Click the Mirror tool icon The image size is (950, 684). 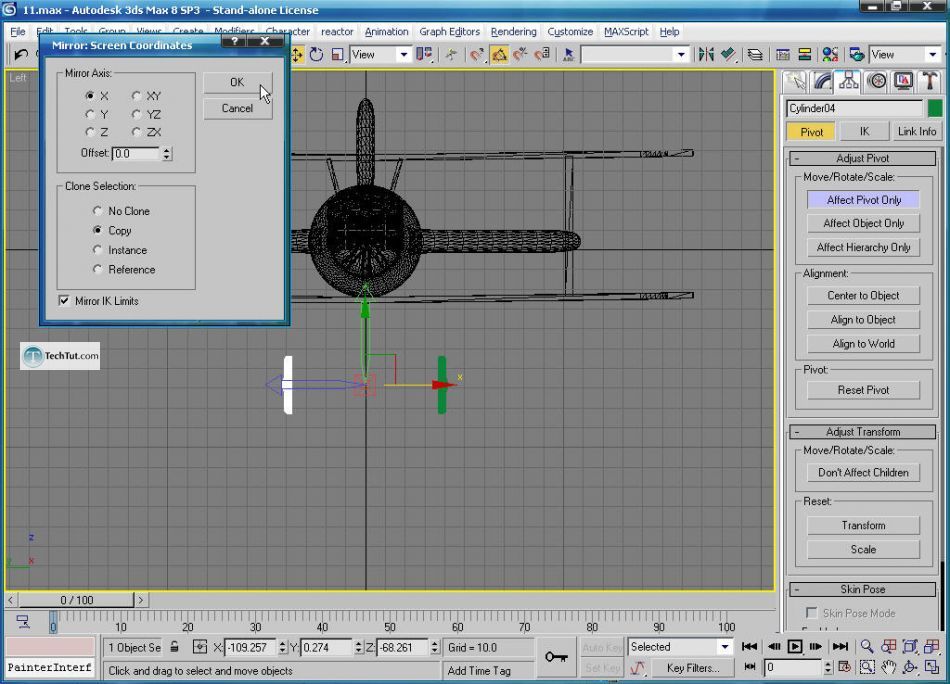pos(706,55)
